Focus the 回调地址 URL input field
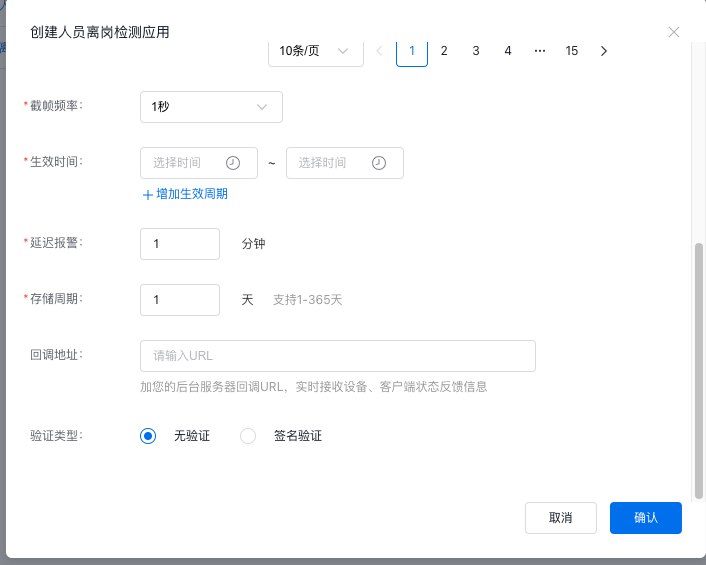 coord(337,356)
